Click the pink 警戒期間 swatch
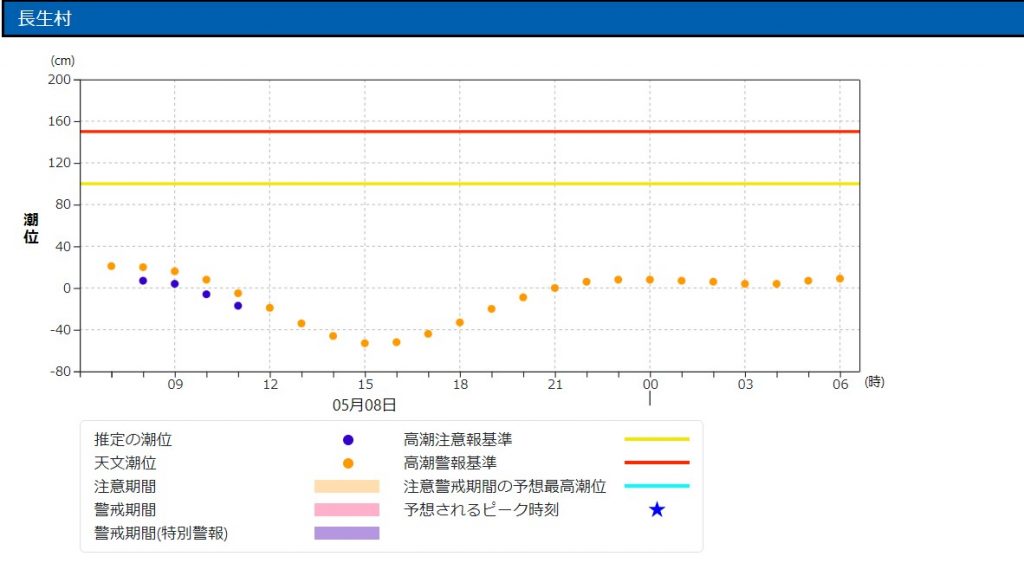This screenshot has width=1024, height=576. [347, 510]
